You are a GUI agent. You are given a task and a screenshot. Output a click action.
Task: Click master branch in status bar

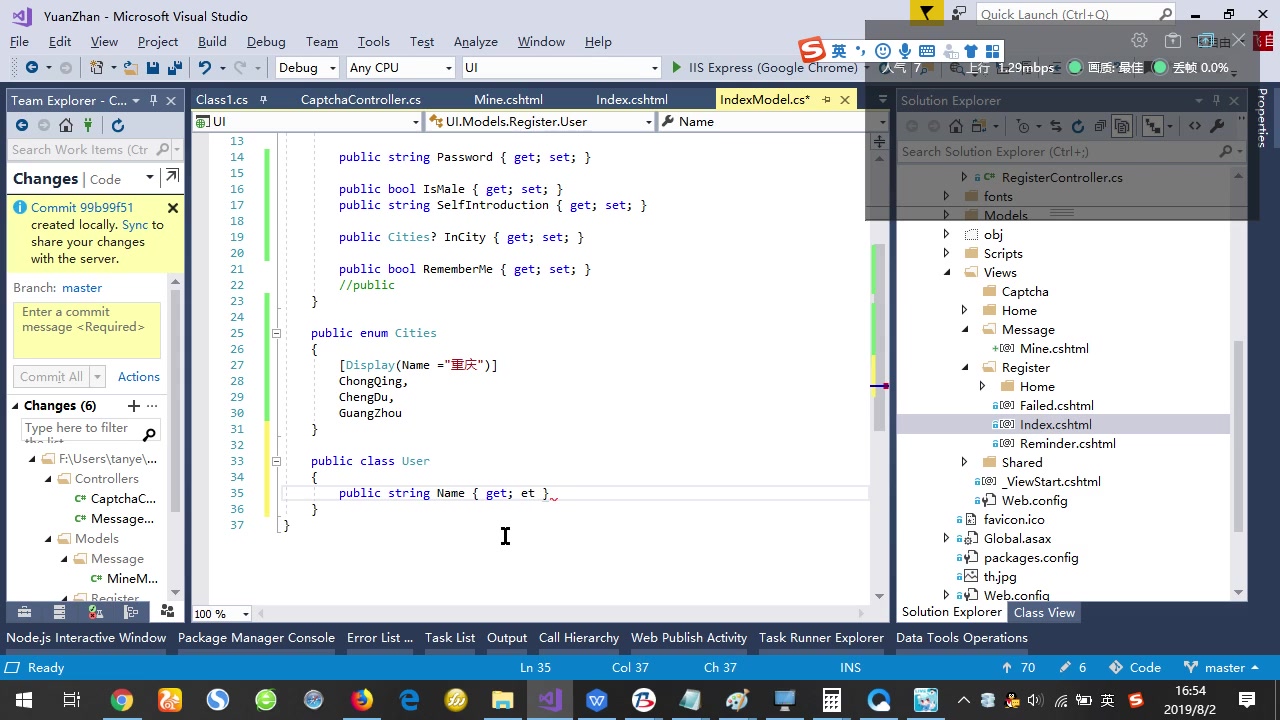[1224, 667]
